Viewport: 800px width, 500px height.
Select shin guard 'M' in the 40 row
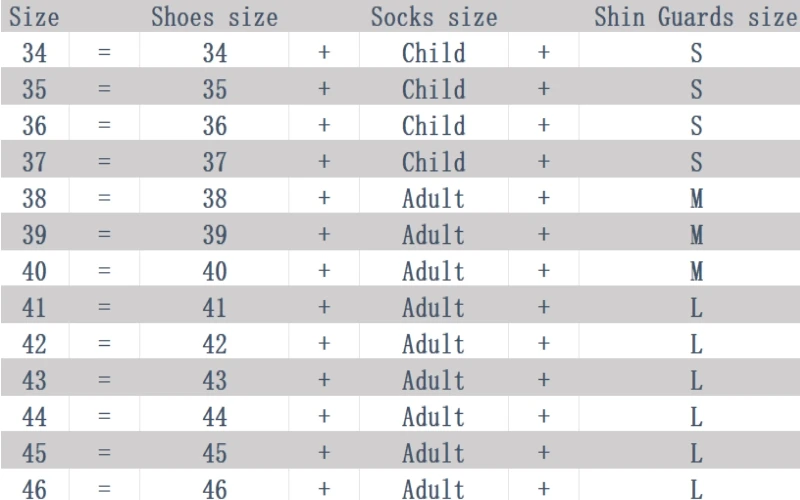(696, 271)
